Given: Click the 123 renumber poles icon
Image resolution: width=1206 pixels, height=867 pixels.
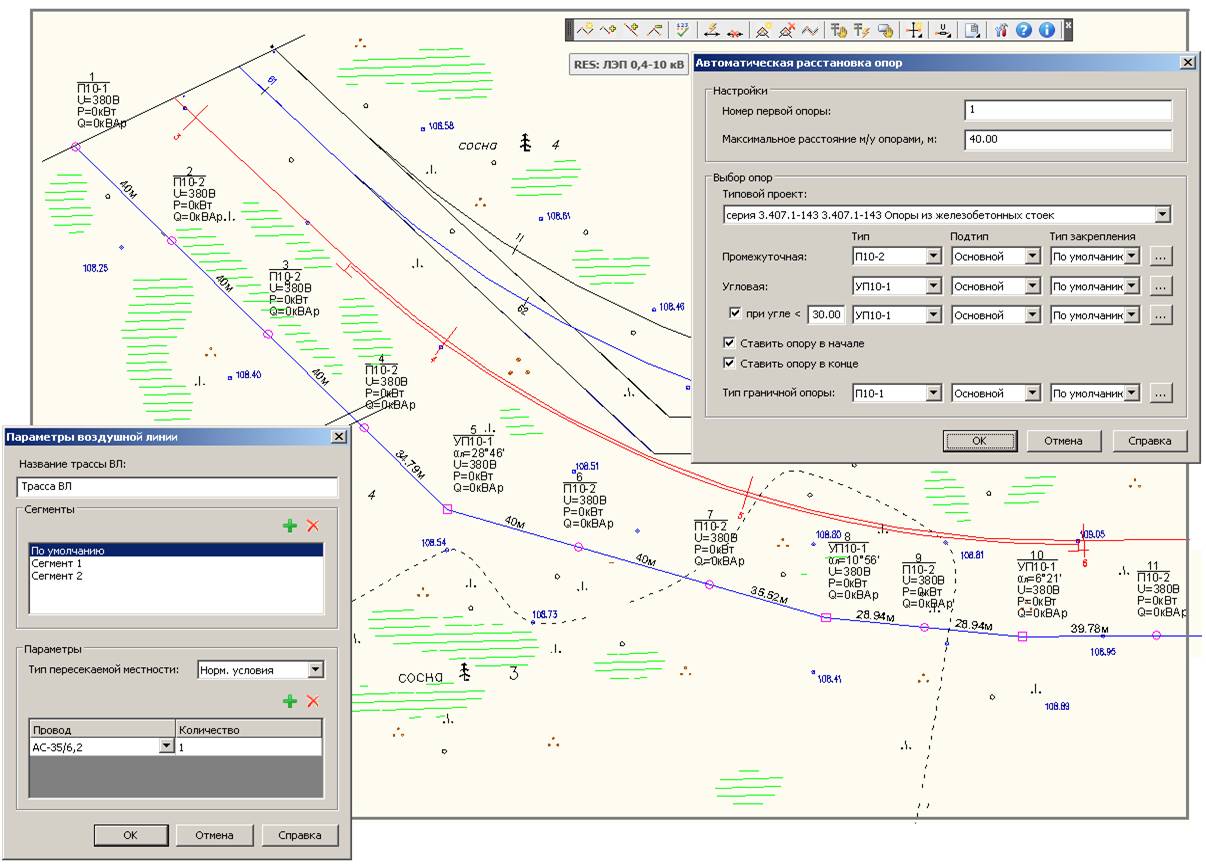Looking at the screenshot, I should (682, 30).
